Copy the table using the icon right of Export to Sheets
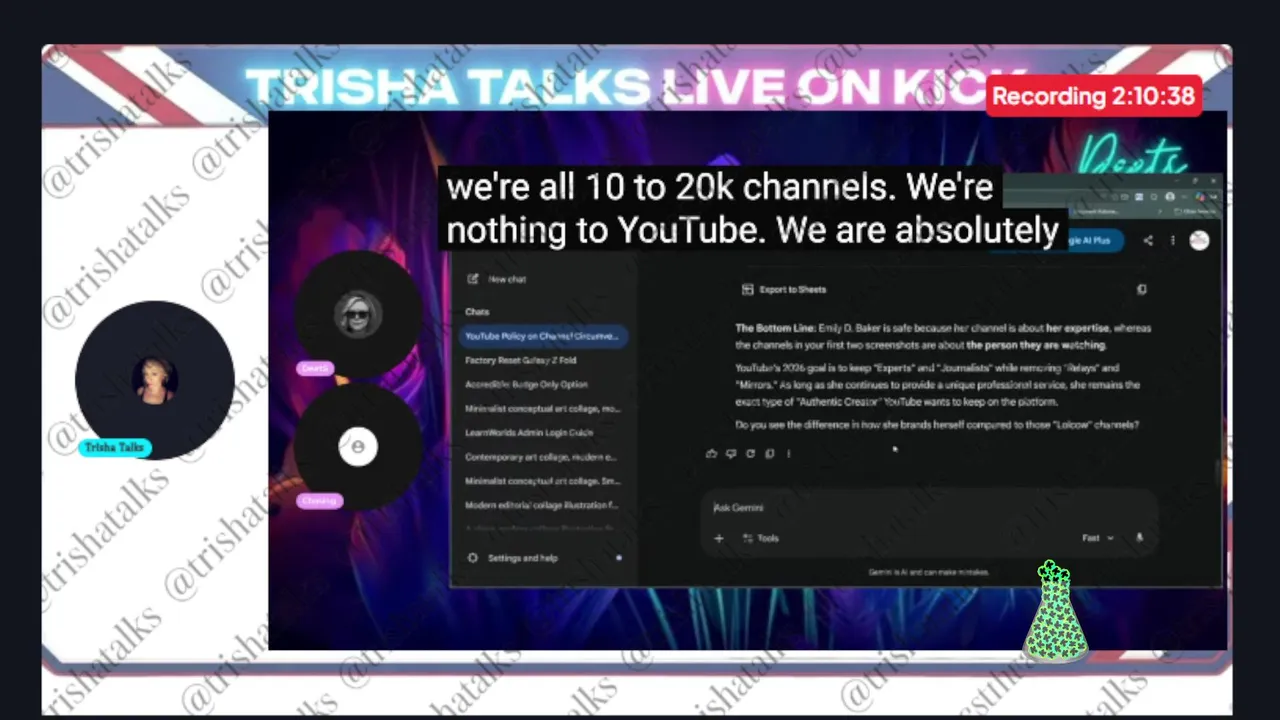 pyautogui.click(x=1141, y=290)
